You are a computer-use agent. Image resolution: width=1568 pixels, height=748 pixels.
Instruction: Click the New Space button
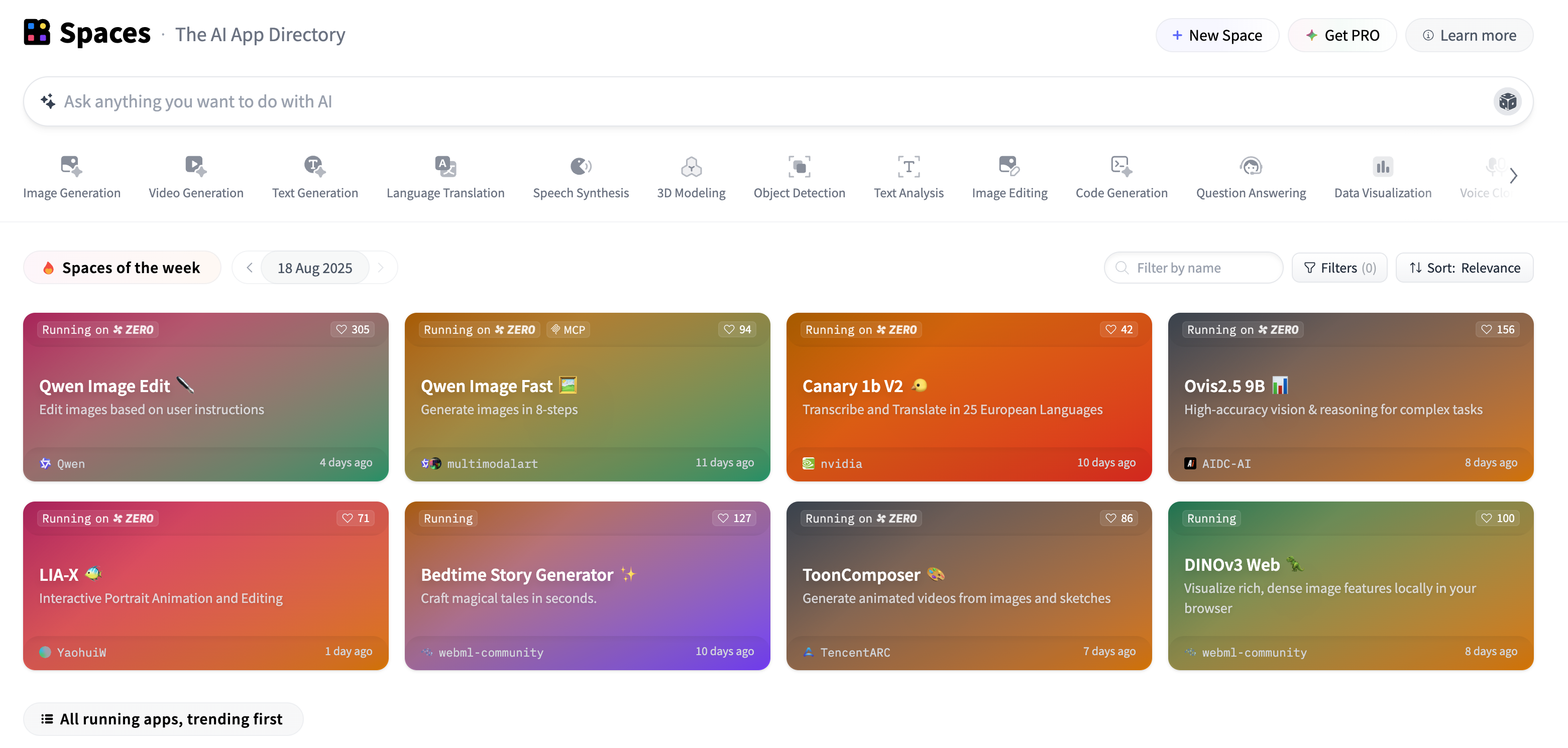(1217, 35)
